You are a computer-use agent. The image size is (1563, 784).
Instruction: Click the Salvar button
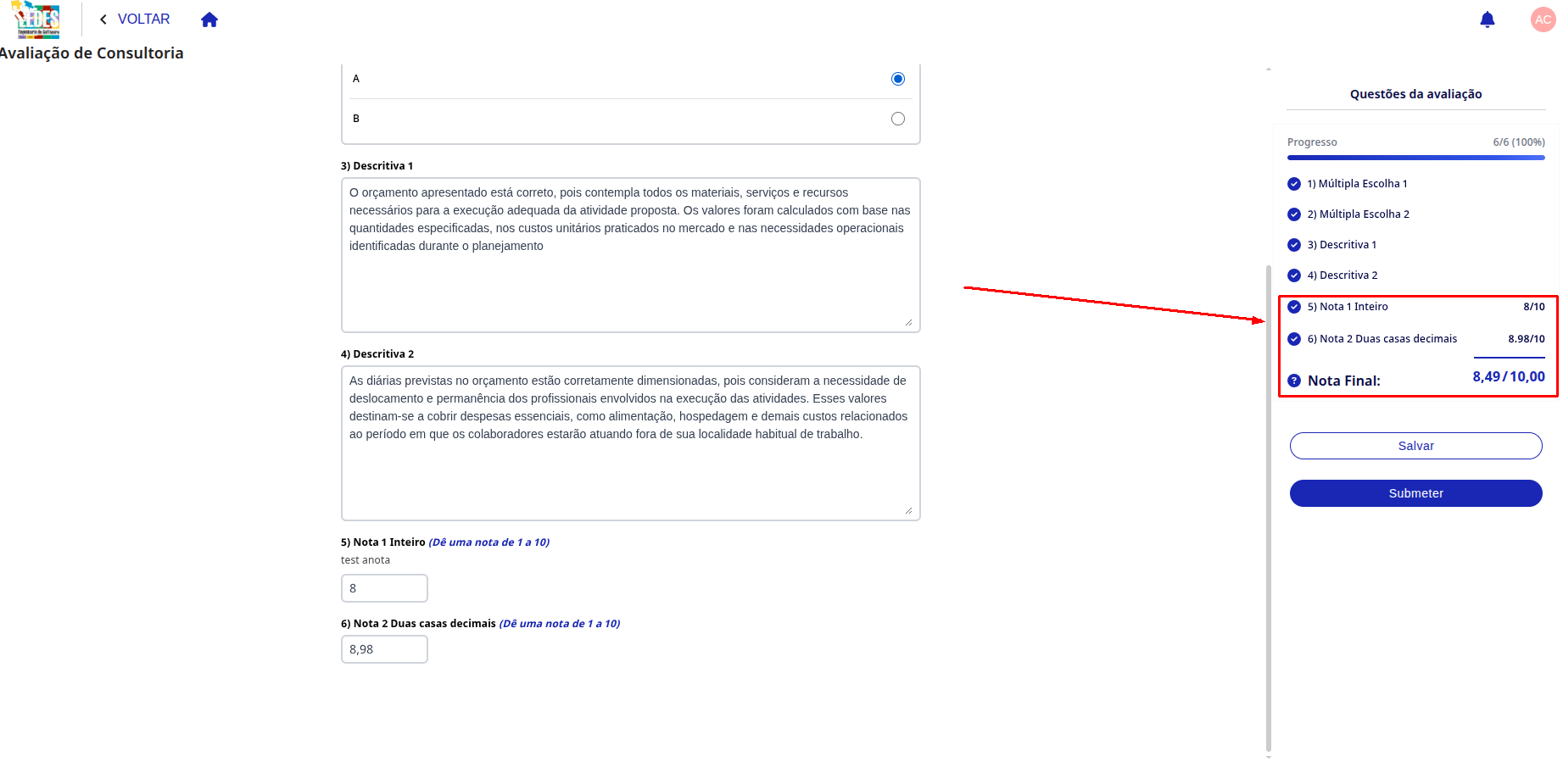pyautogui.click(x=1415, y=446)
